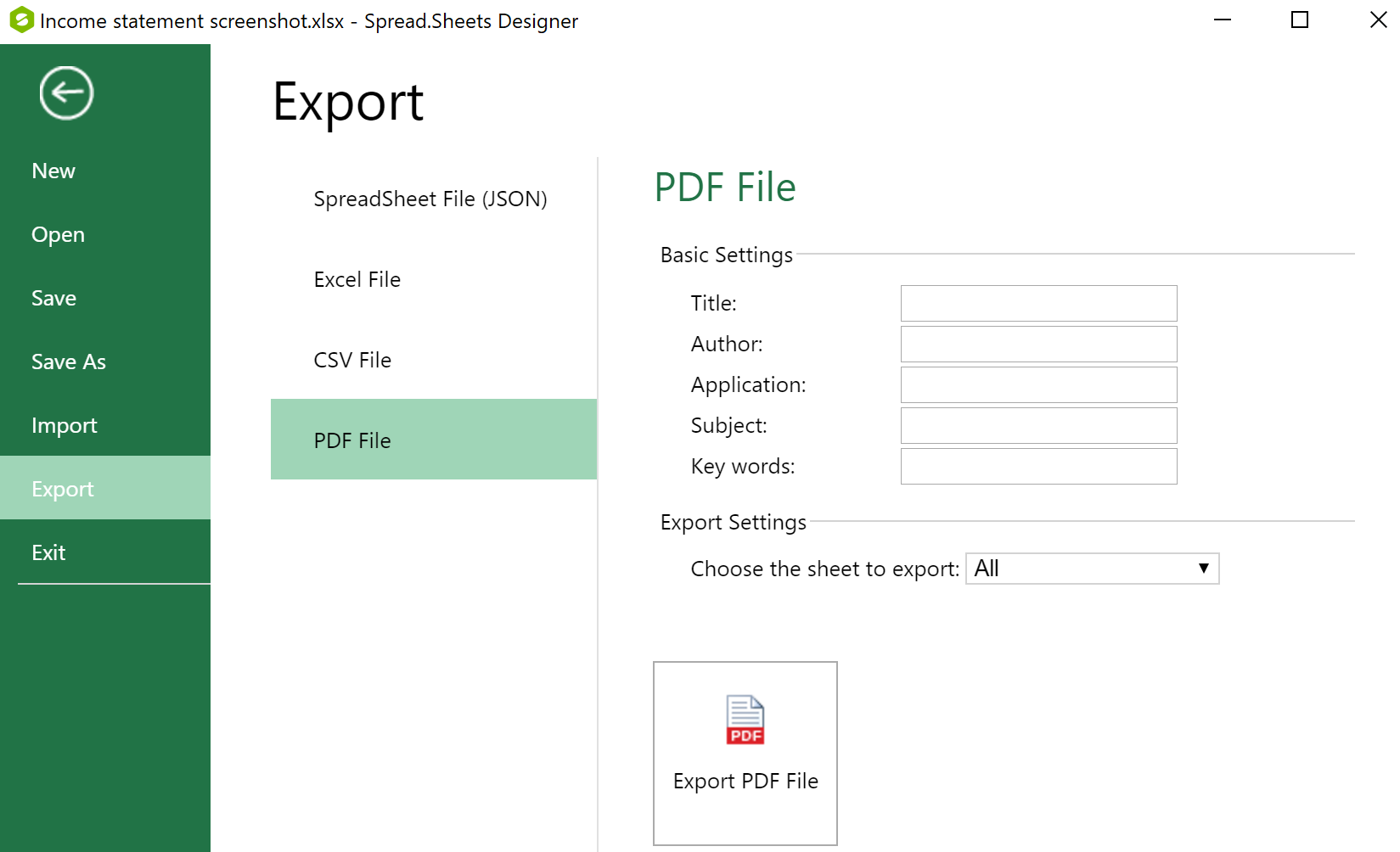Click the back arrow circle icon

coord(66,92)
